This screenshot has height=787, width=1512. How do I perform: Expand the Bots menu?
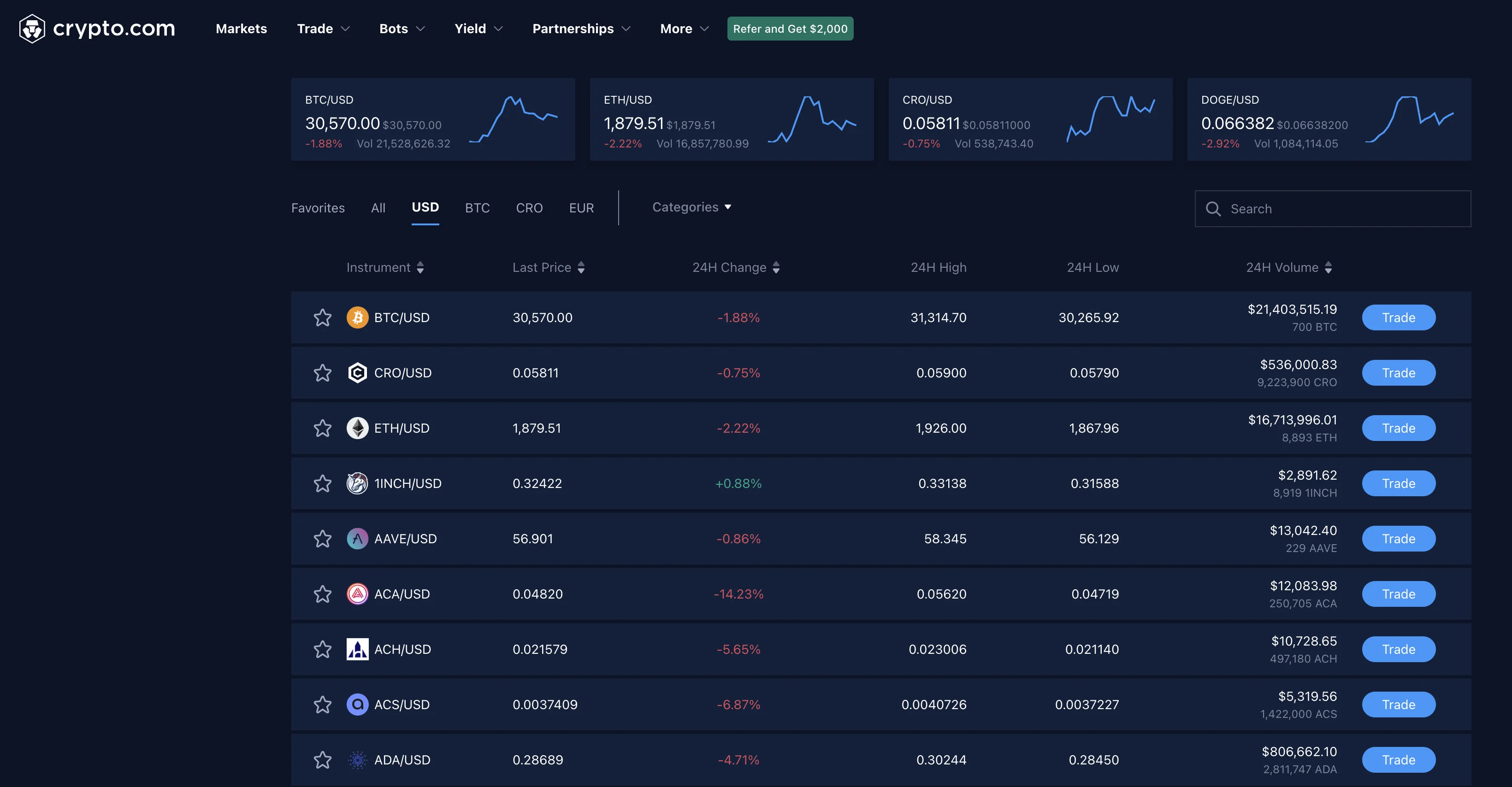(x=402, y=29)
